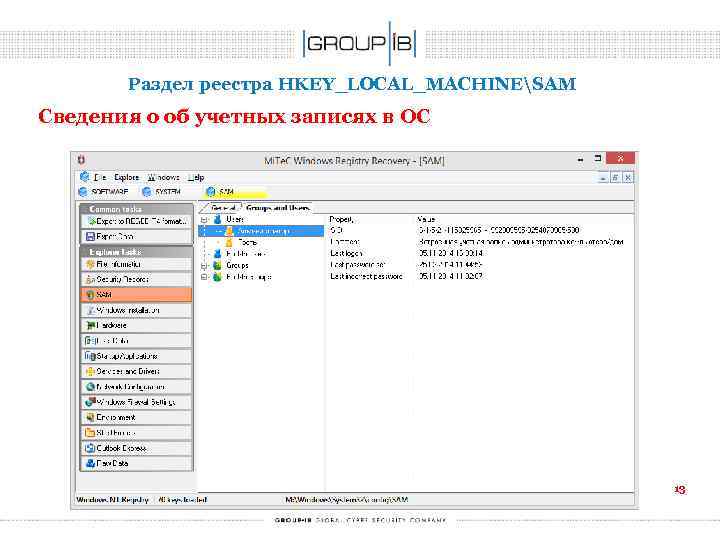720x540 pixels.
Task: Open the Services and Drivers task
Action: tap(136, 371)
